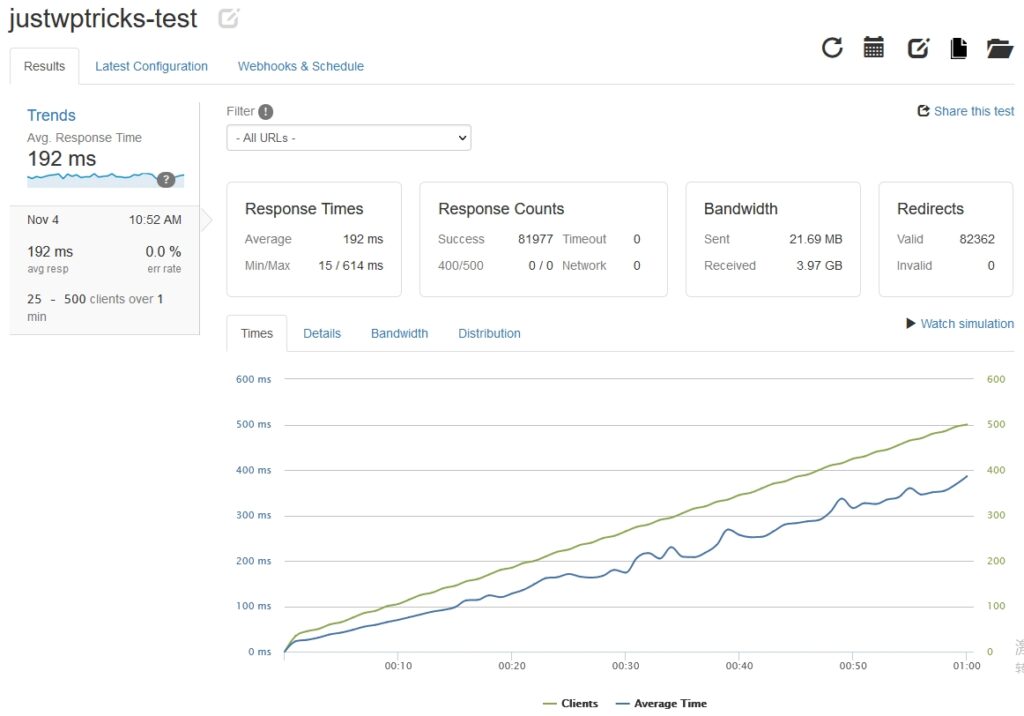This screenshot has height=716, width=1024.
Task: Open the calendar schedule icon
Action: (x=874, y=48)
